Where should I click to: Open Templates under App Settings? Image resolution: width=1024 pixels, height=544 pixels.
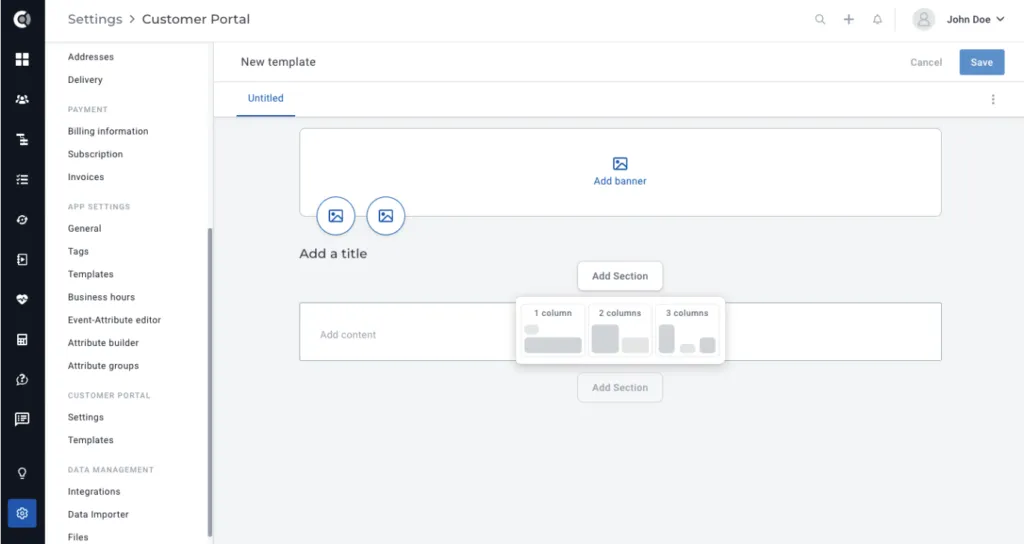pos(91,274)
